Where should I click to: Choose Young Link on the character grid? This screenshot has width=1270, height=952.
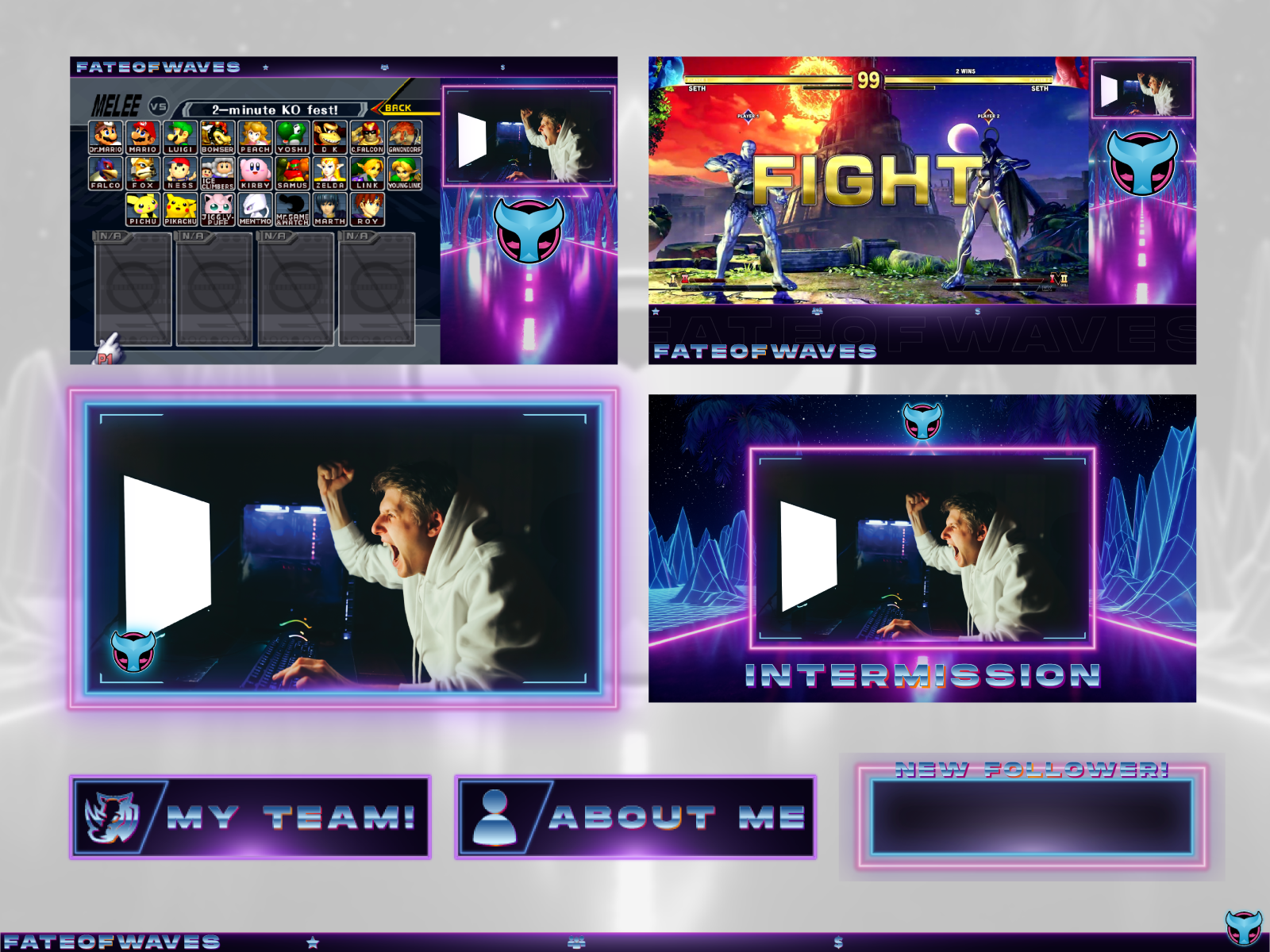(404, 173)
